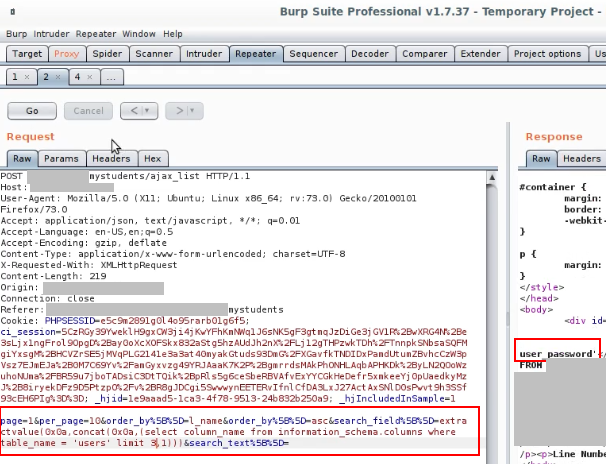Click the User-Agent header line
The image size is (606, 464).
(208, 204)
